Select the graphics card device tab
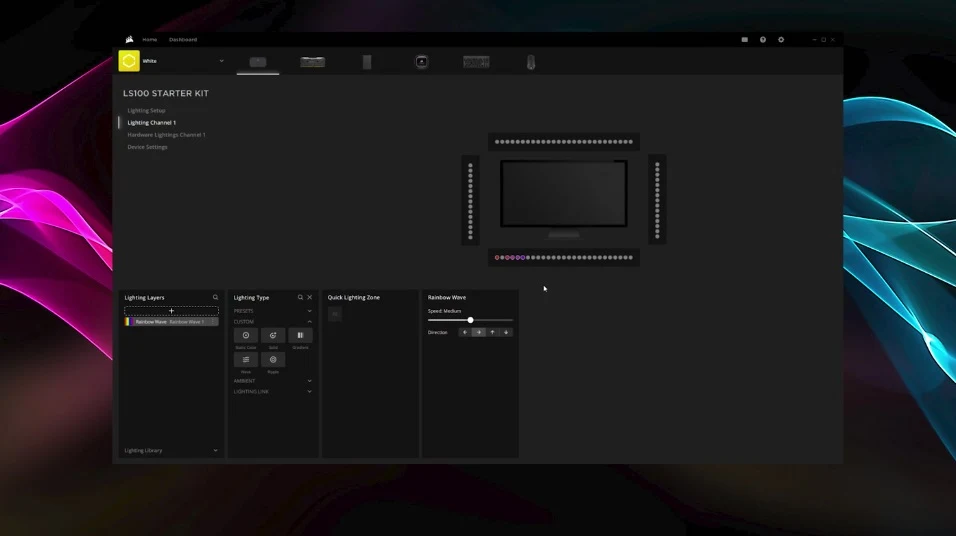The height and width of the screenshot is (536, 956). pyautogui.click(x=313, y=62)
